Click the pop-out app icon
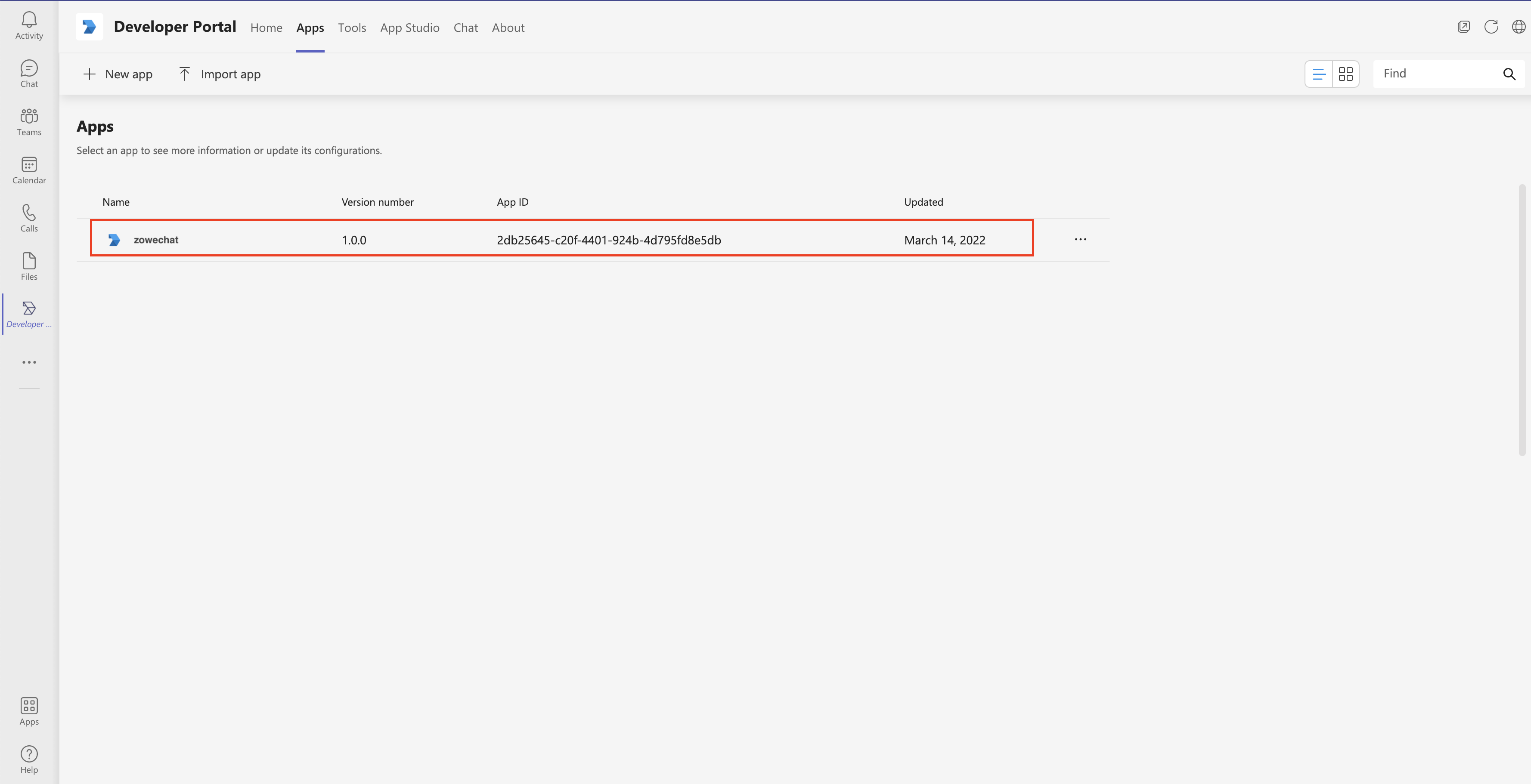1531x784 pixels. pyautogui.click(x=1463, y=27)
